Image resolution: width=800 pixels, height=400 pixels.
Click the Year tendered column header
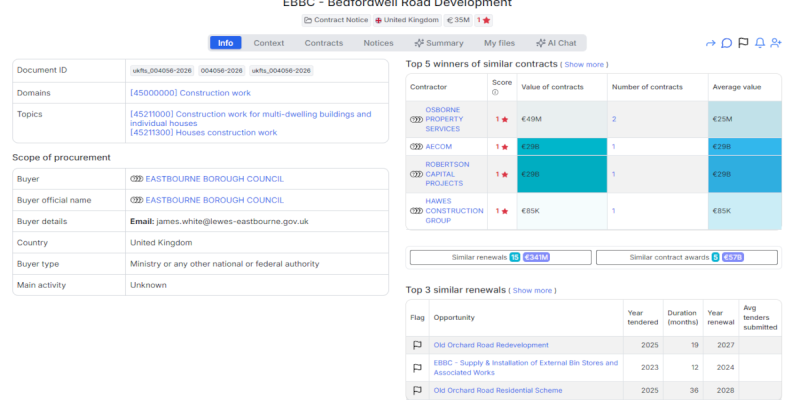pos(643,317)
